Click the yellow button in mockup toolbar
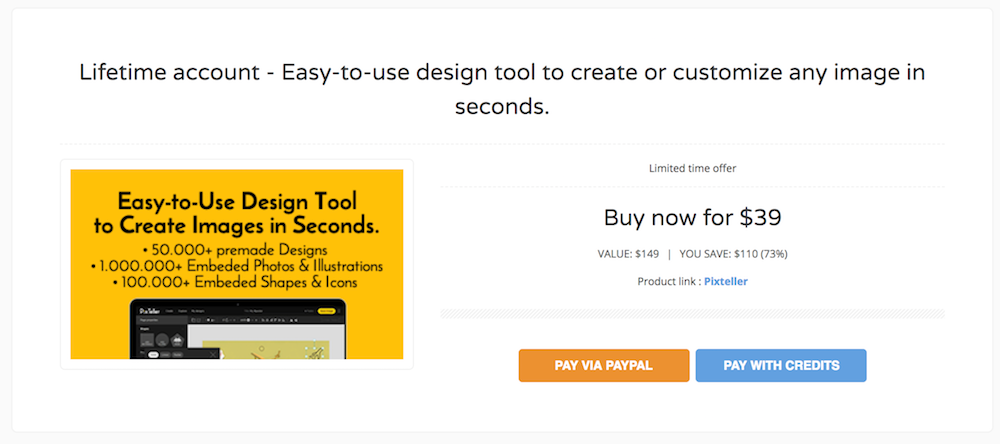 [x=326, y=313]
